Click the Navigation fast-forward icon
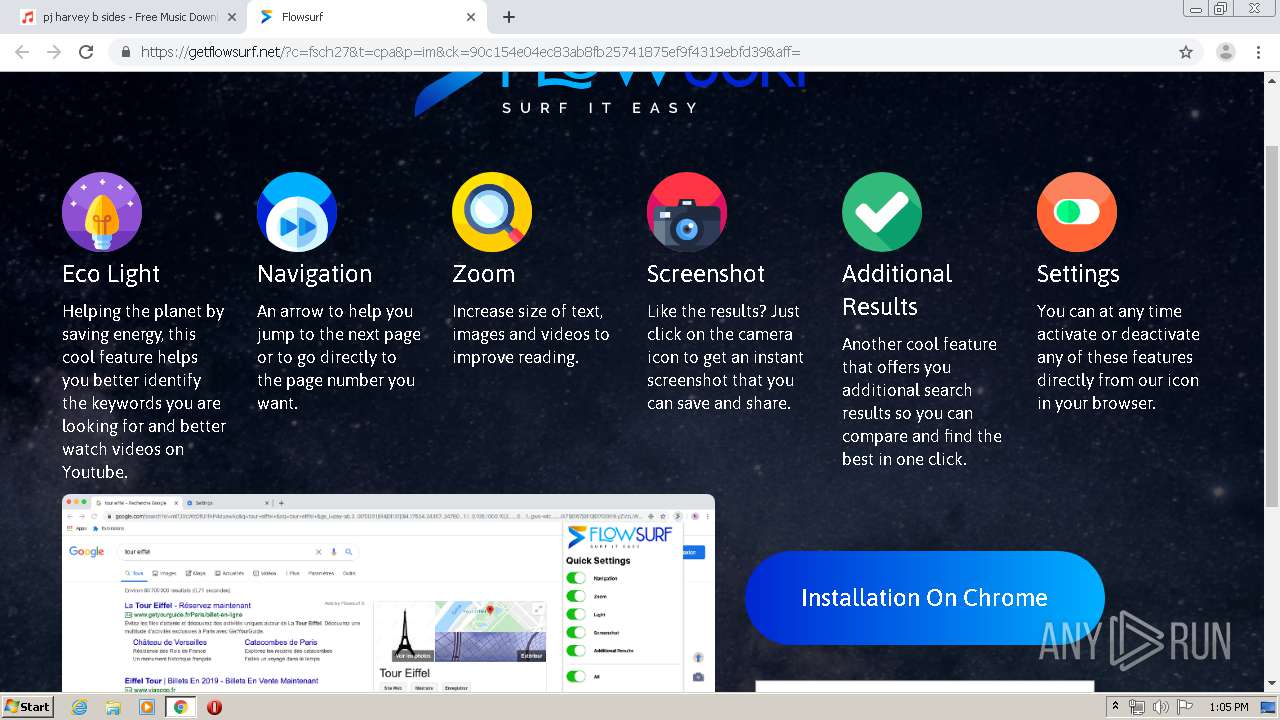This screenshot has height=720, width=1280. point(297,212)
